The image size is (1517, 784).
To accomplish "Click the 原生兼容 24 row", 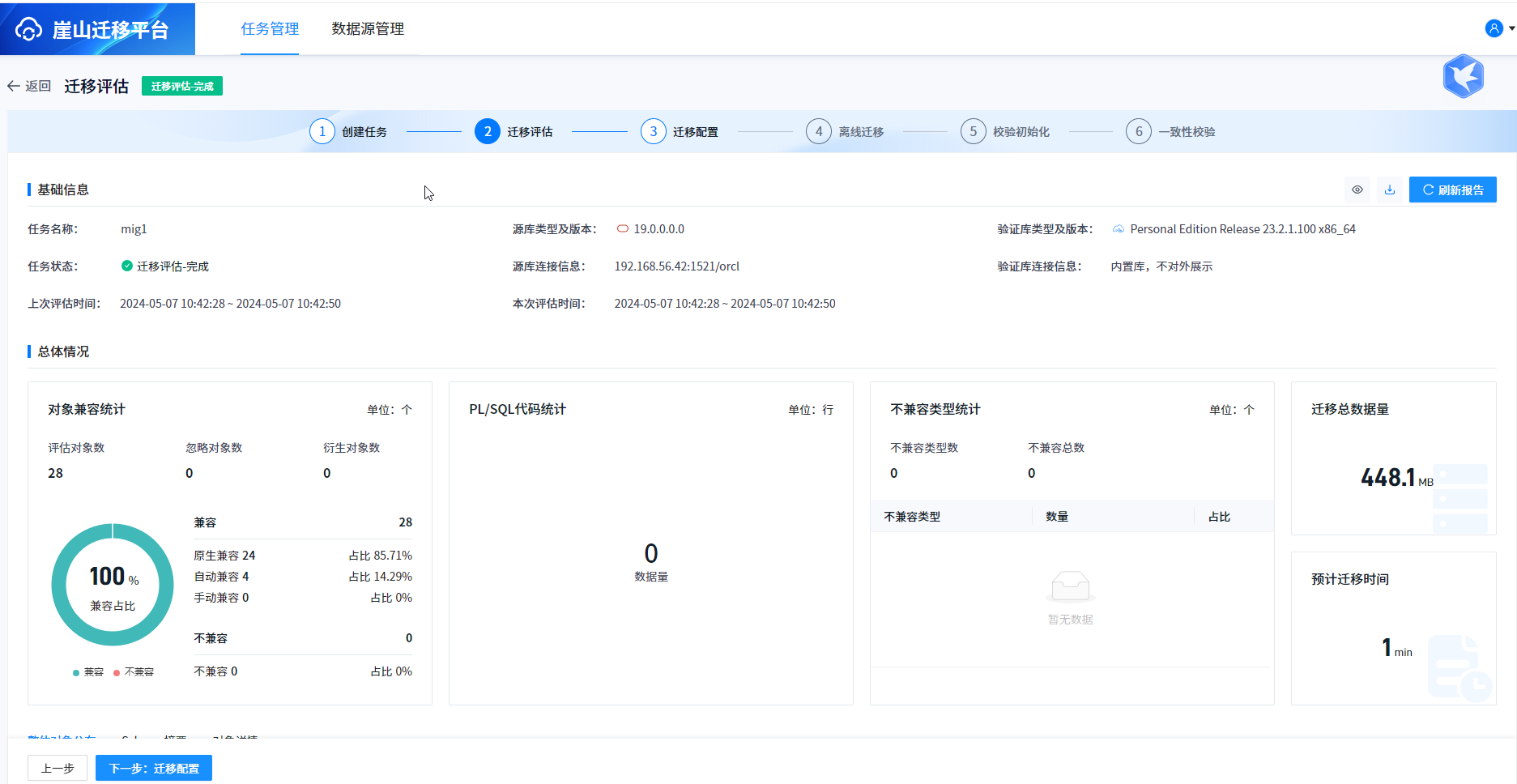I will 303,556.
